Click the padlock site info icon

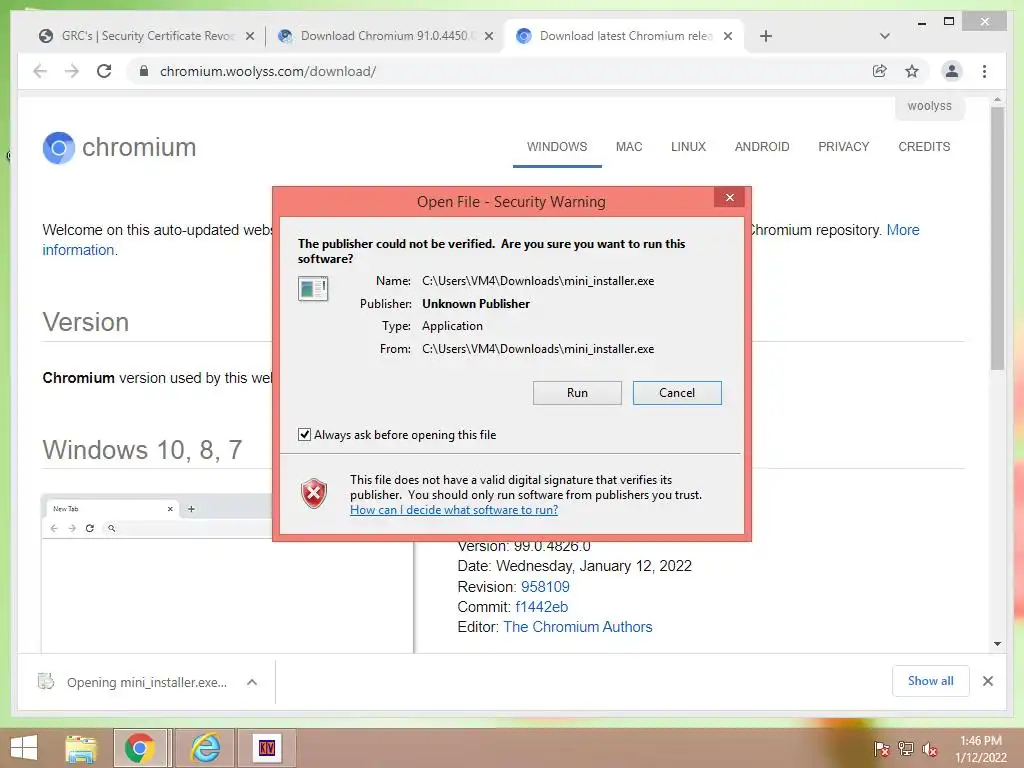[144, 71]
